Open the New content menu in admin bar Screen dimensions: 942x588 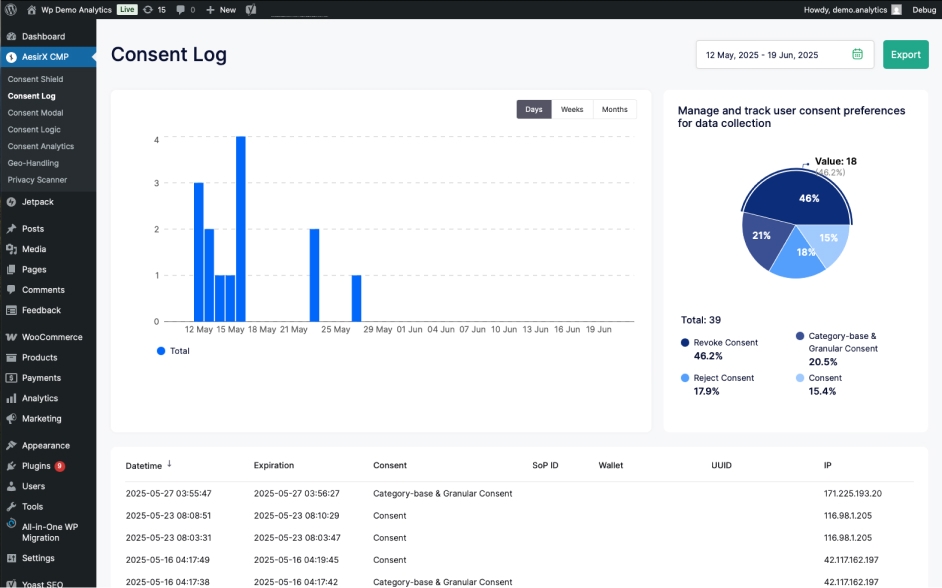221,10
